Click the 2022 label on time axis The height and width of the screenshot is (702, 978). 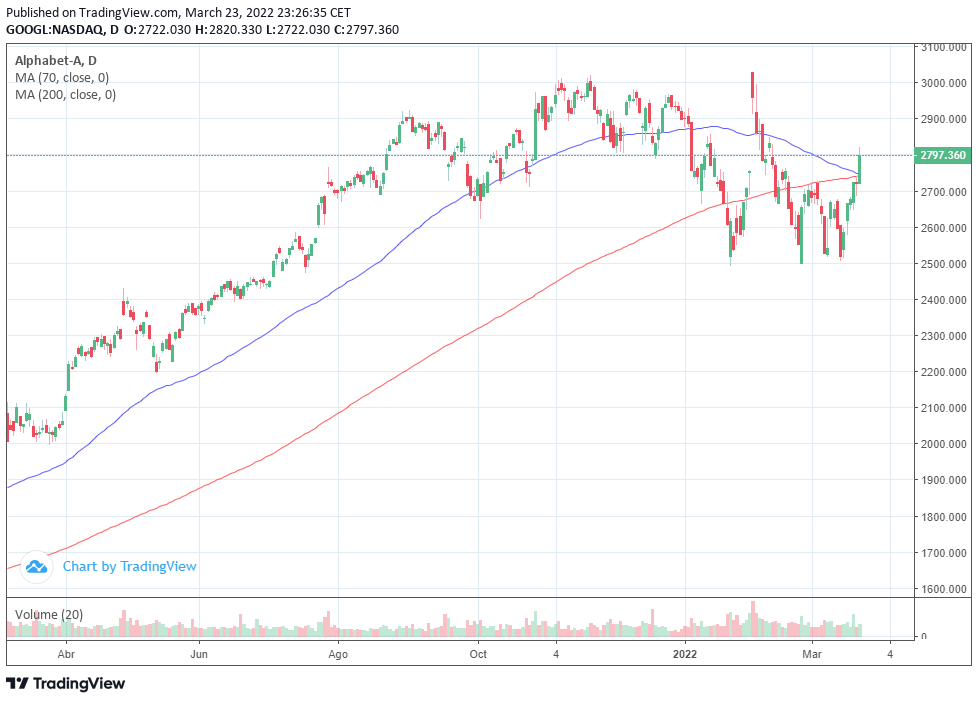(x=685, y=655)
